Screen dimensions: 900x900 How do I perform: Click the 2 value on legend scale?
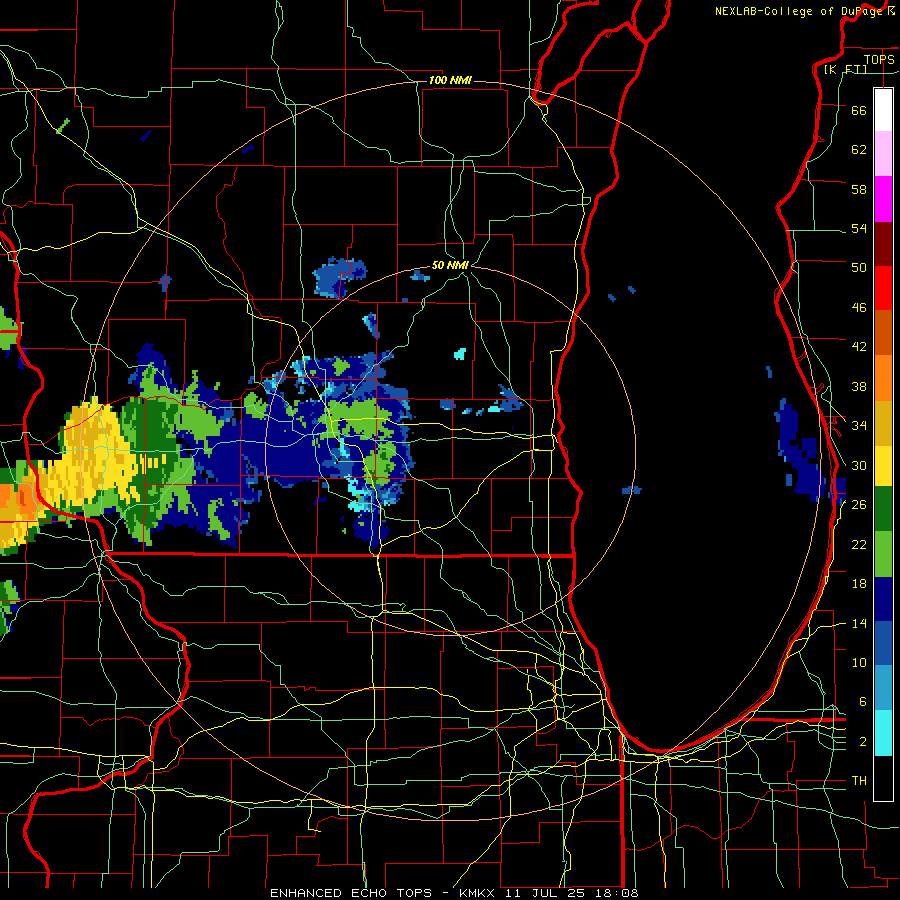click(x=862, y=742)
